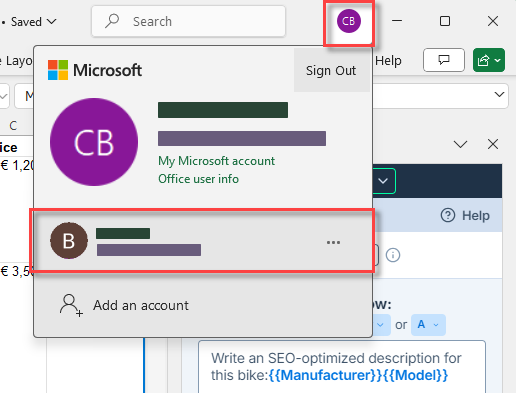
Task: Click the Help link in task pane
Action: coord(465,215)
